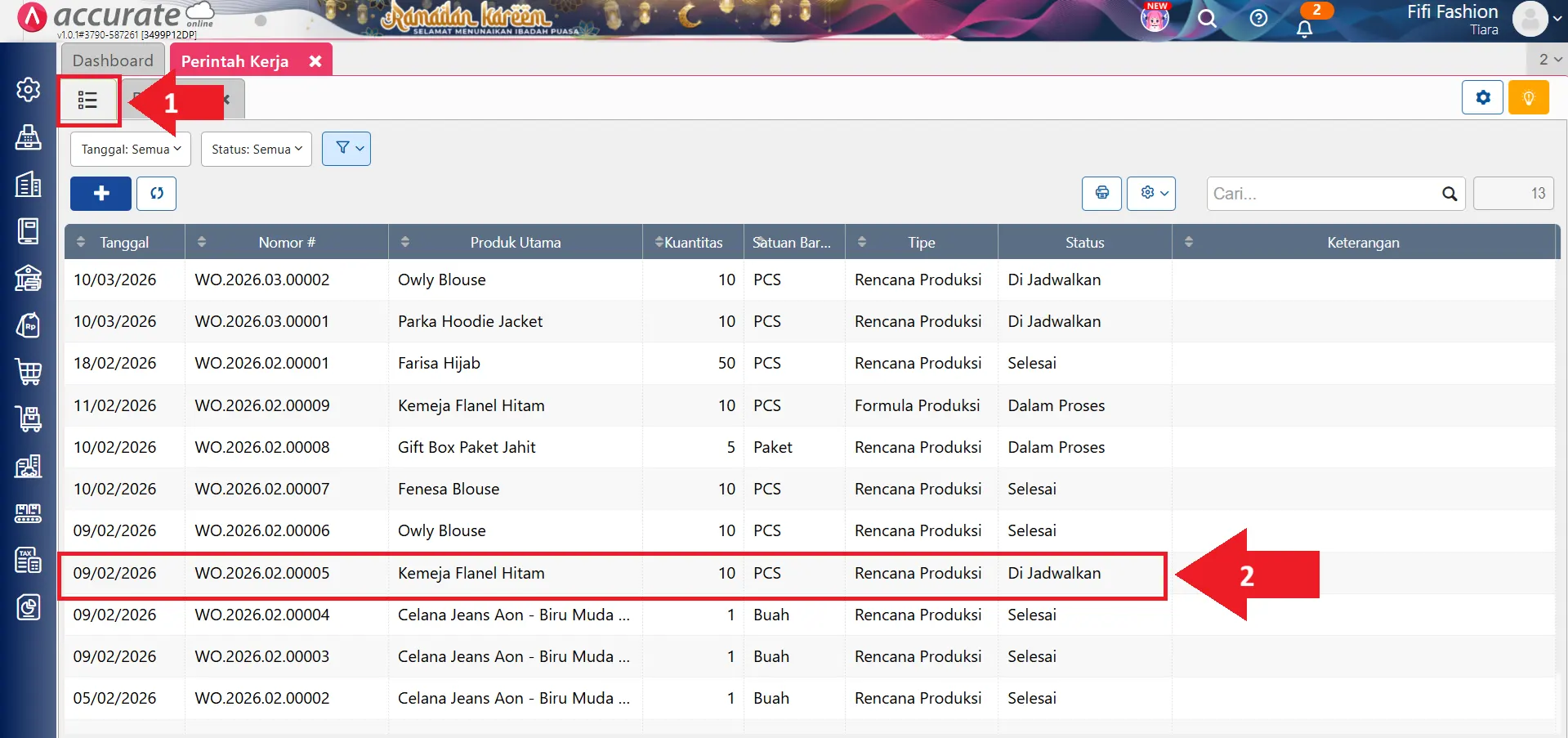Click the blue add new work order button
1568x738 pixels.
[101, 194]
